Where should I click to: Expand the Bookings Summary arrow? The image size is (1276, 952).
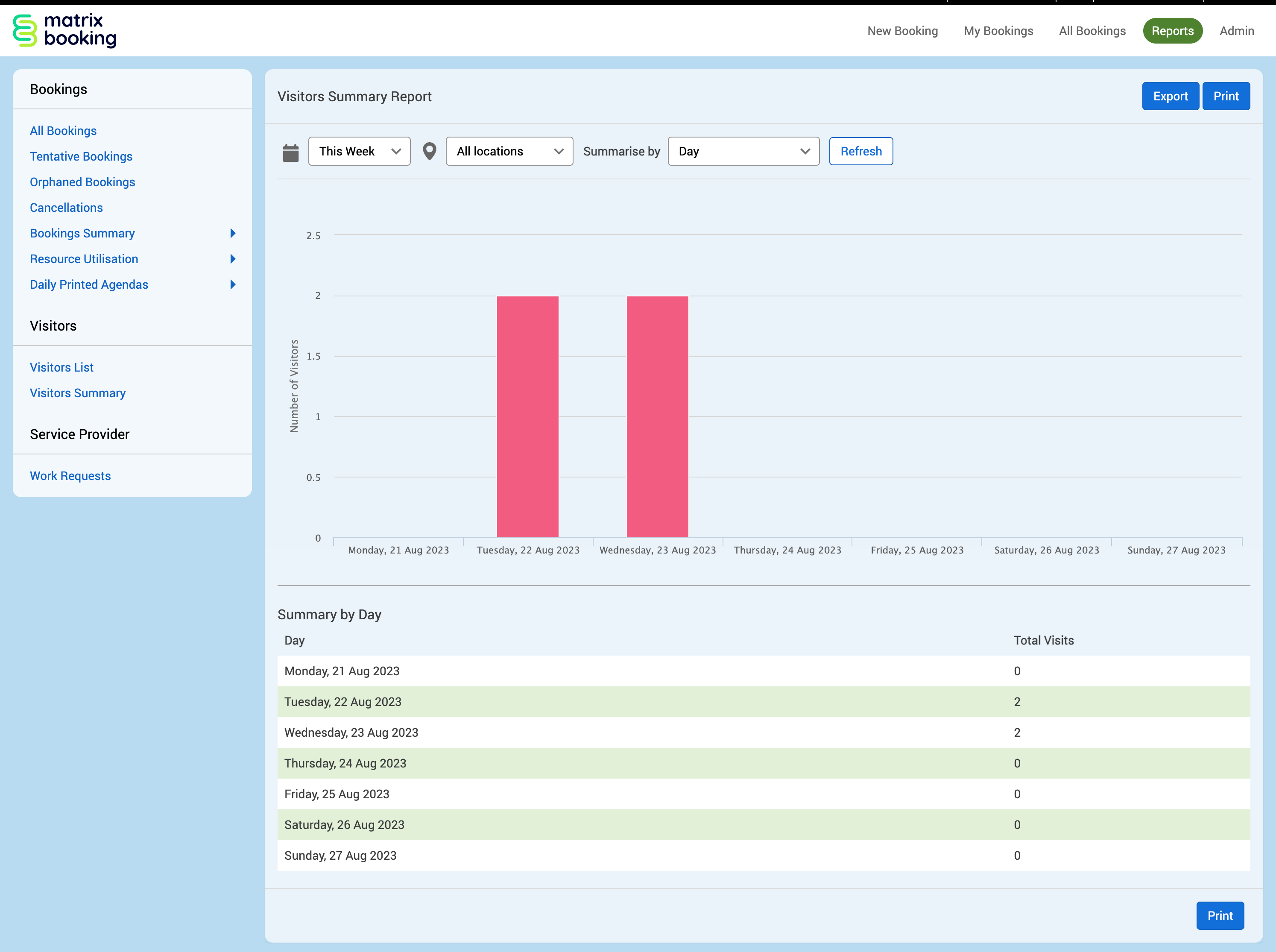click(x=233, y=233)
